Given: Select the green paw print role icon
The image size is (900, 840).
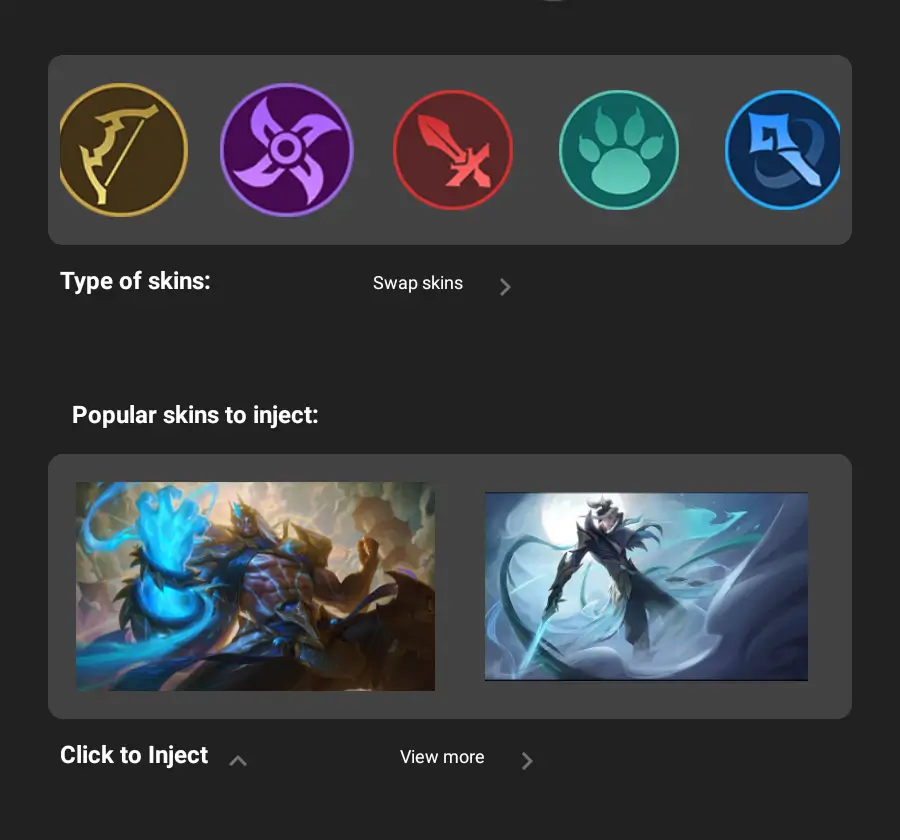Looking at the screenshot, I should (x=619, y=150).
